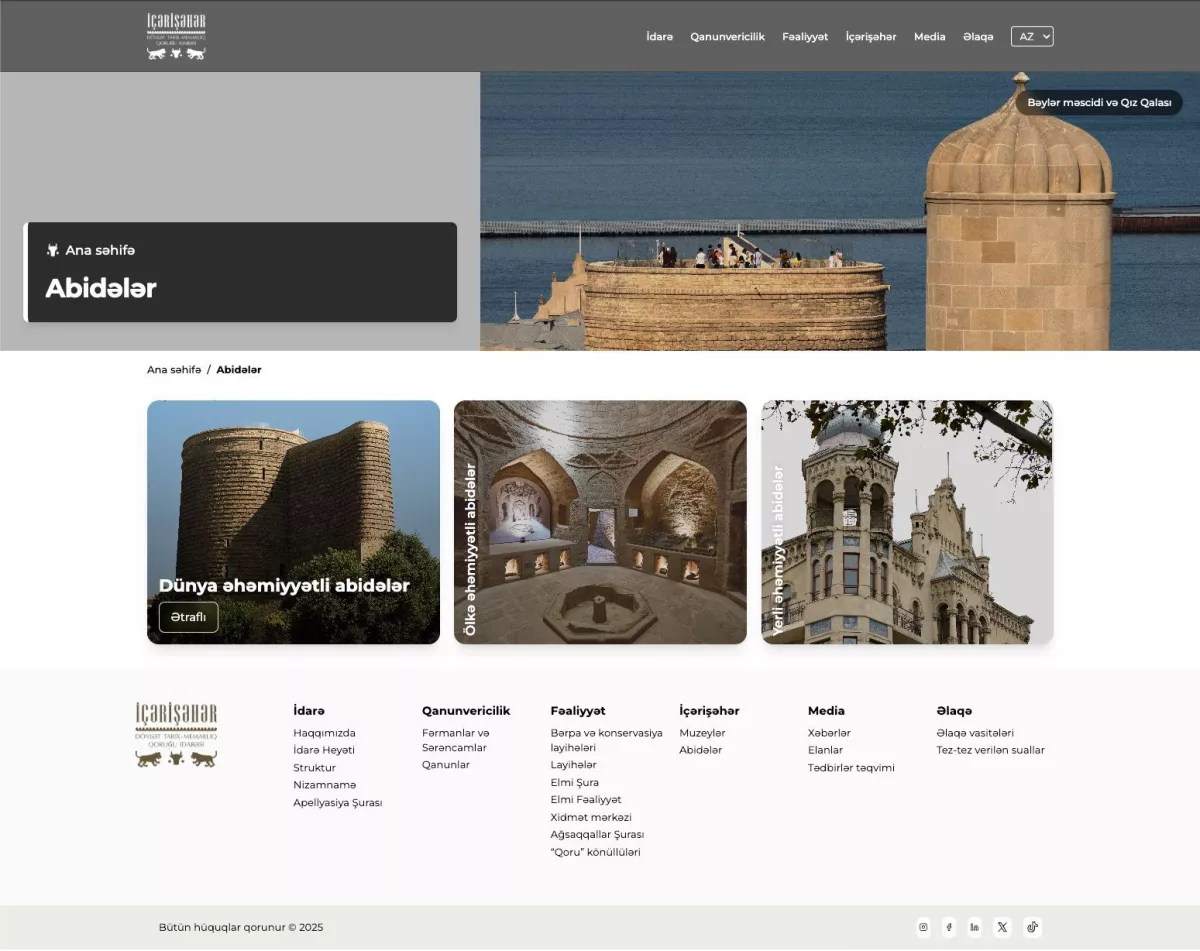Open the İdarə menu in top navigation
The image size is (1200, 951).
(659, 37)
